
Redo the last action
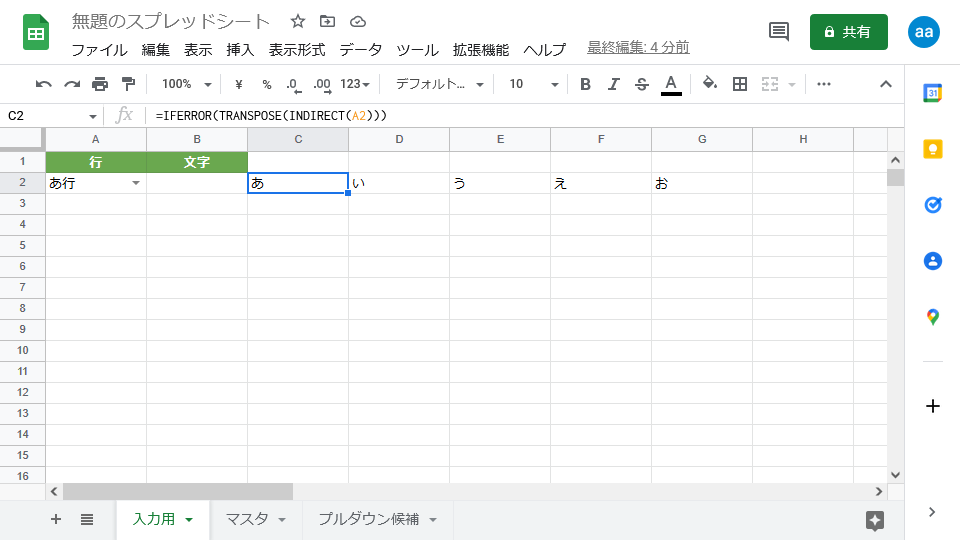click(72, 84)
